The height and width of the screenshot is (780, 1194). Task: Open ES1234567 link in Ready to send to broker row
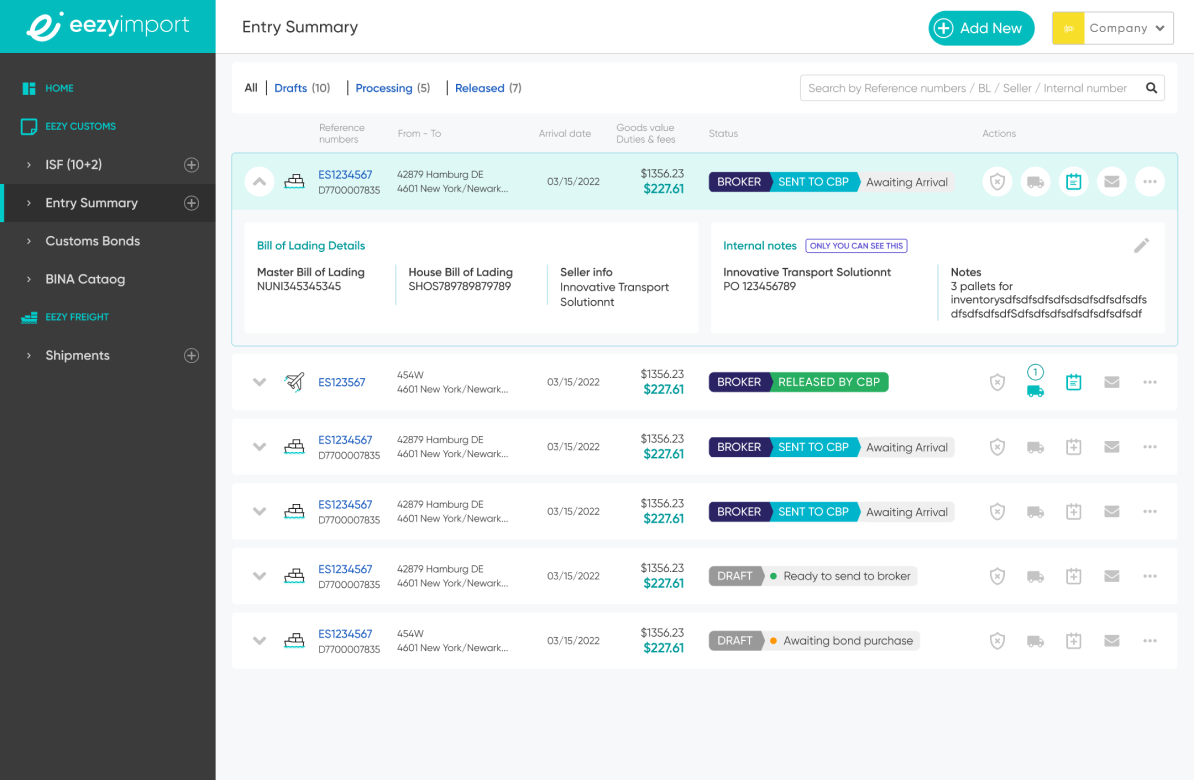[x=345, y=570]
